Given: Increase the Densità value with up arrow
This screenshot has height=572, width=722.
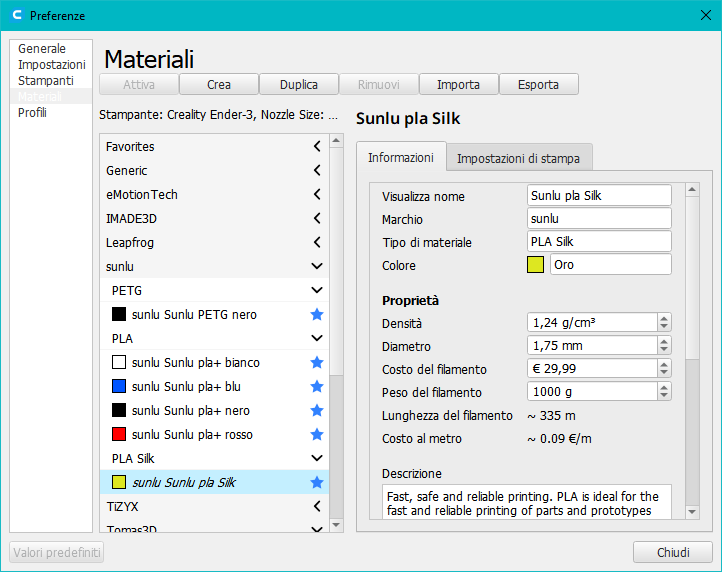Looking at the screenshot, I should pos(664,318).
